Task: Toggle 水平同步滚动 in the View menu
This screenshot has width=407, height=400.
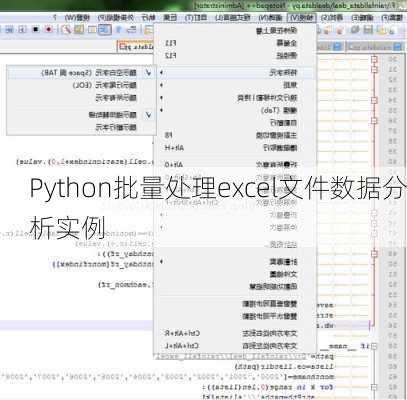Action: pyautogui.click(x=235, y=316)
